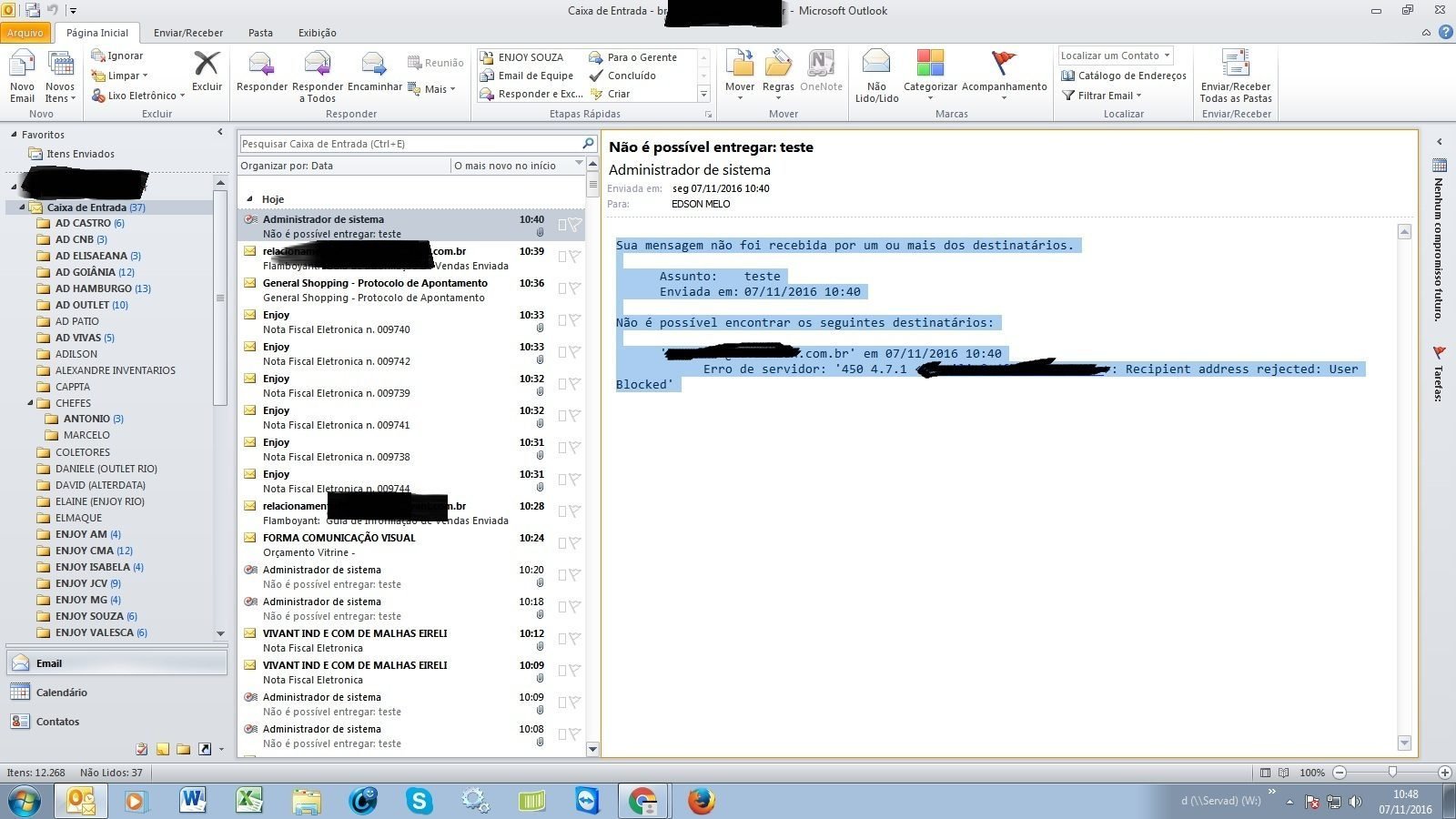Toggle category box on Administrador 10:40 message
This screenshot has height=819, width=1456.
click(x=562, y=225)
